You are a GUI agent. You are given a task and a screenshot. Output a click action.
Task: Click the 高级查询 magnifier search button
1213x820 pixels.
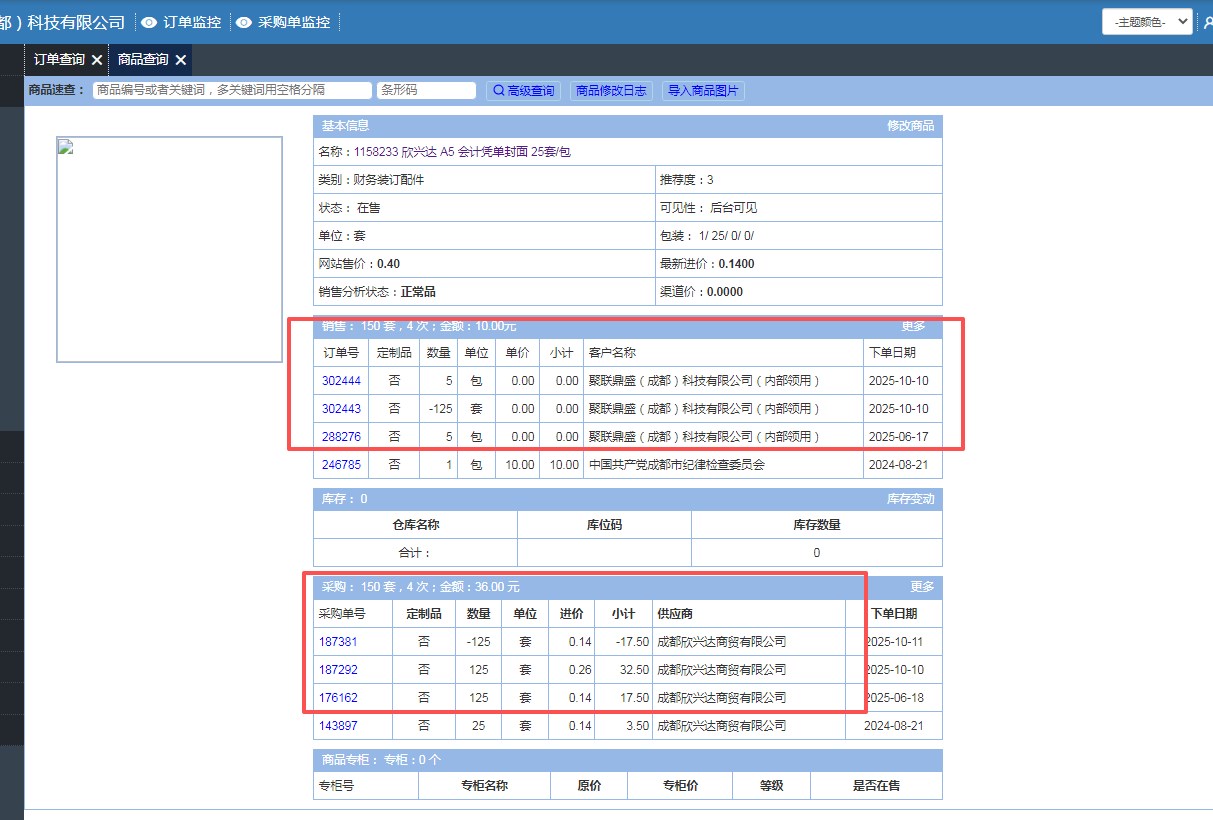click(x=523, y=91)
